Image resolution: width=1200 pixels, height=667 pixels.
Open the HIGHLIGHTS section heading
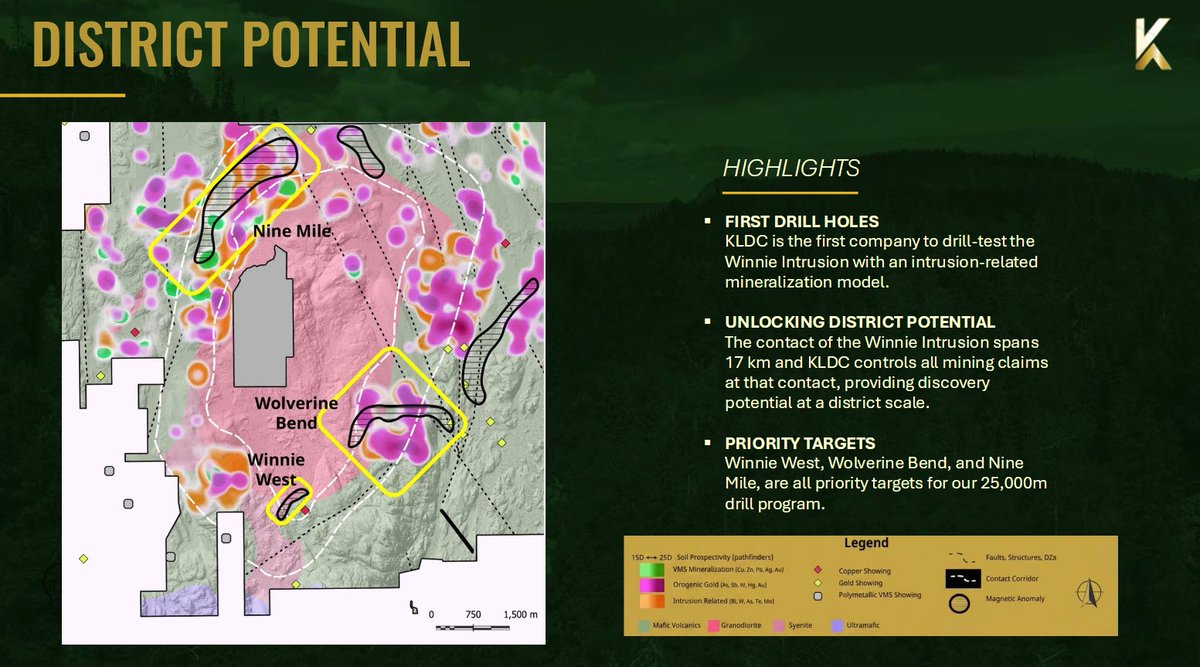[x=791, y=168]
